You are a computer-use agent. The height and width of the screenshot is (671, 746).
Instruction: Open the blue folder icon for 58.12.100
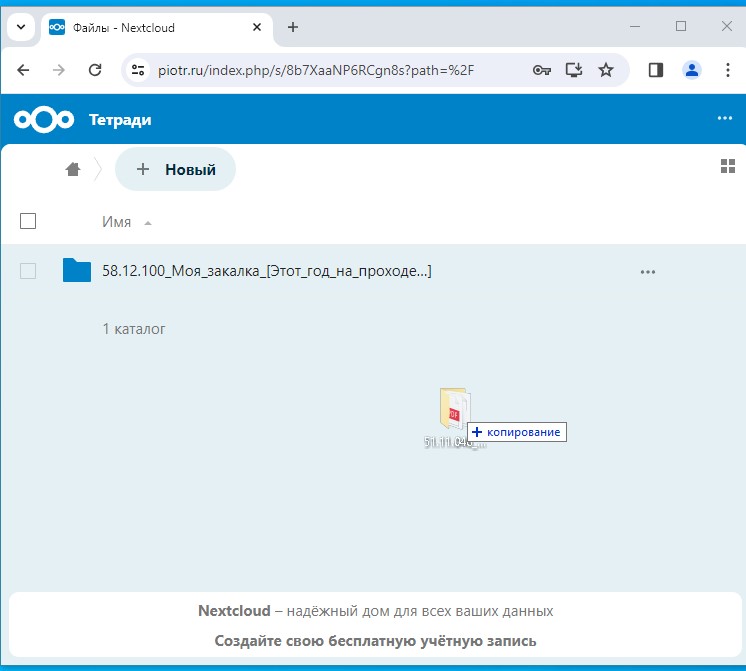tap(77, 271)
